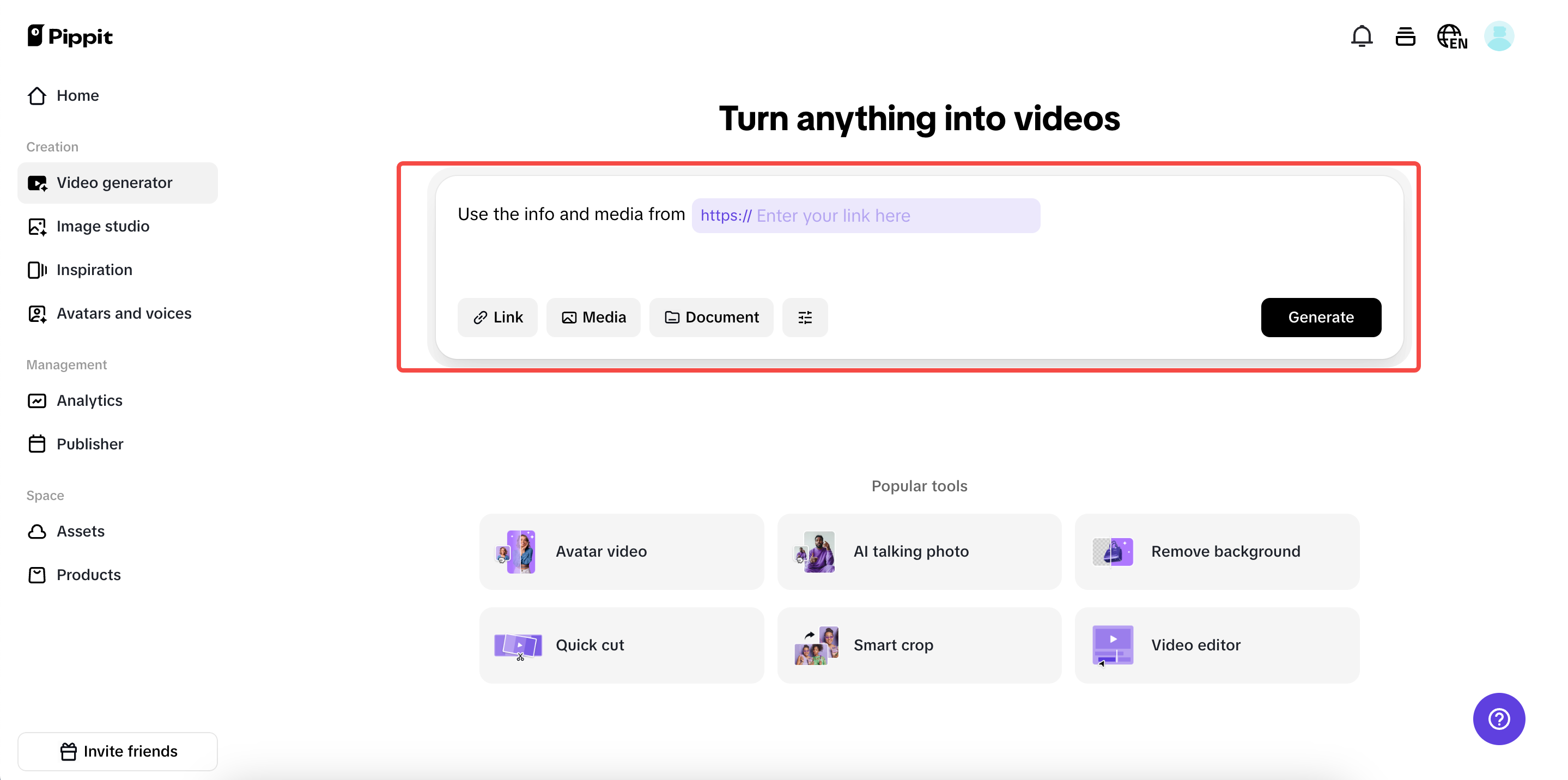Select the Image studio icon in the sidebar
Image resolution: width=1568 pixels, height=780 pixels.
[x=37, y=227]
